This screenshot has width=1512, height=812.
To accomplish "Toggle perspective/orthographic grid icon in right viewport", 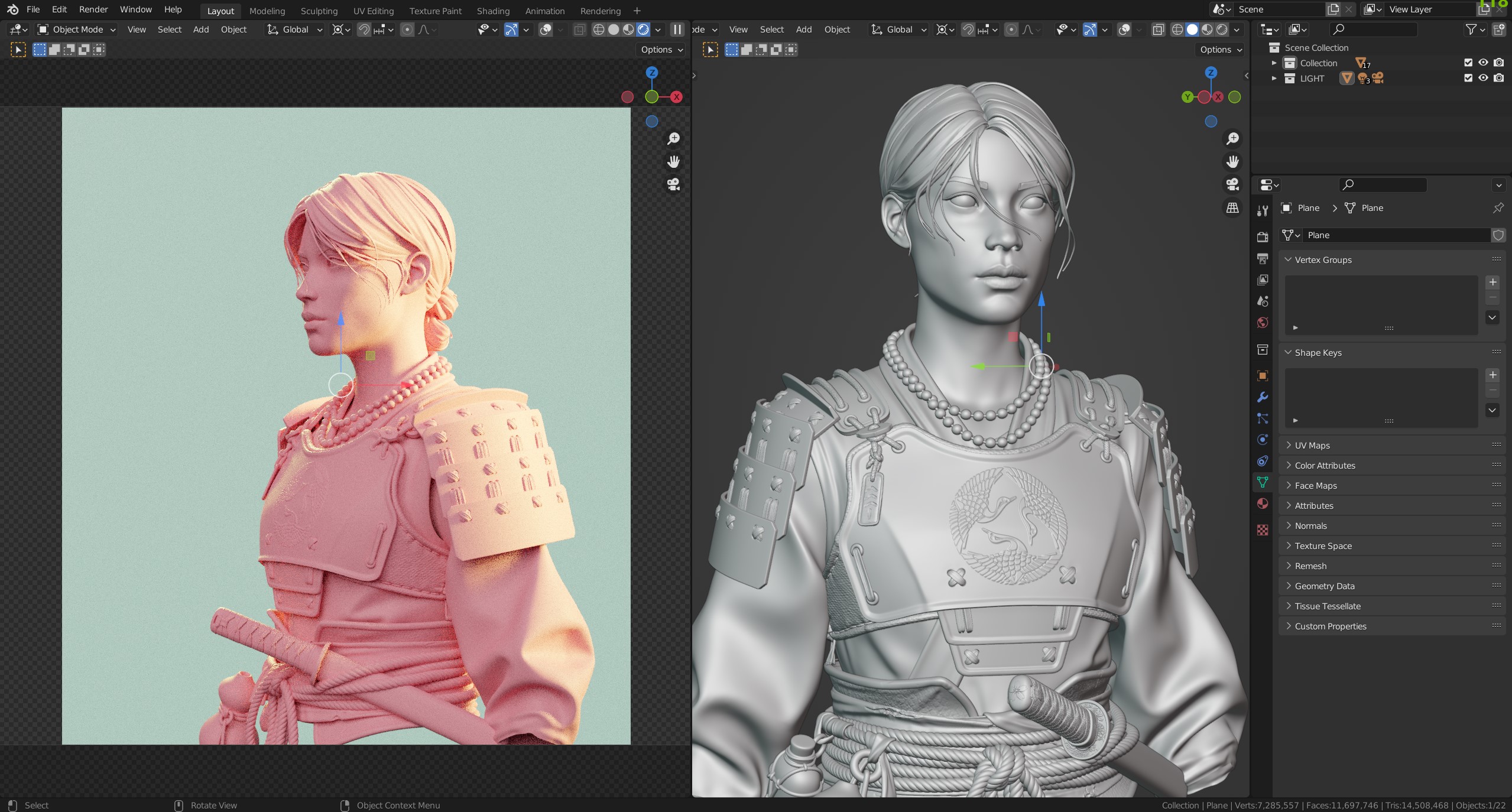I will point(1232,207).
